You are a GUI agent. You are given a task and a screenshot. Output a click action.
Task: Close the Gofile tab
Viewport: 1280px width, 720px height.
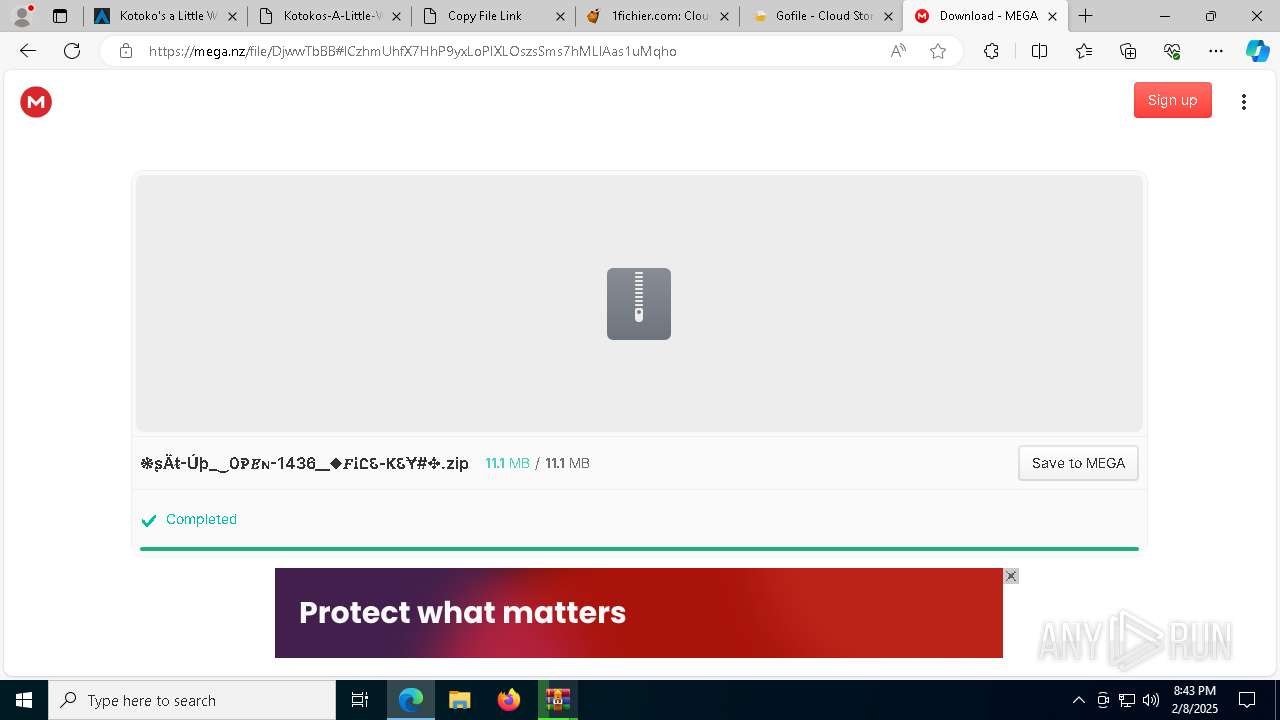pyautogui.click(x=888, y=16)
